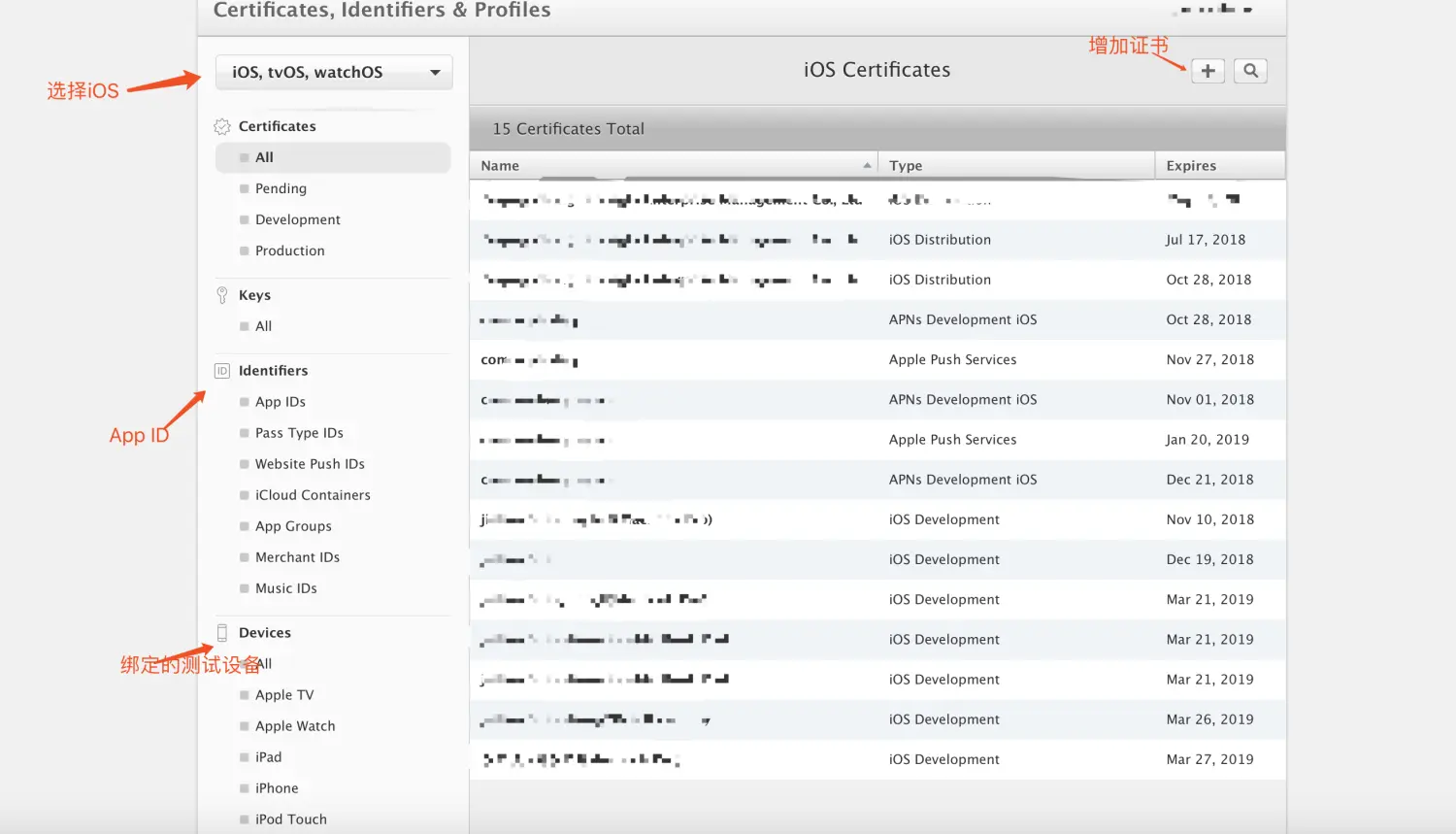This screenshot has width=1456, height=834.
Task: Select Apple Push Services row expiring Jan 20, 2019
Action: (x=877, y=440)
